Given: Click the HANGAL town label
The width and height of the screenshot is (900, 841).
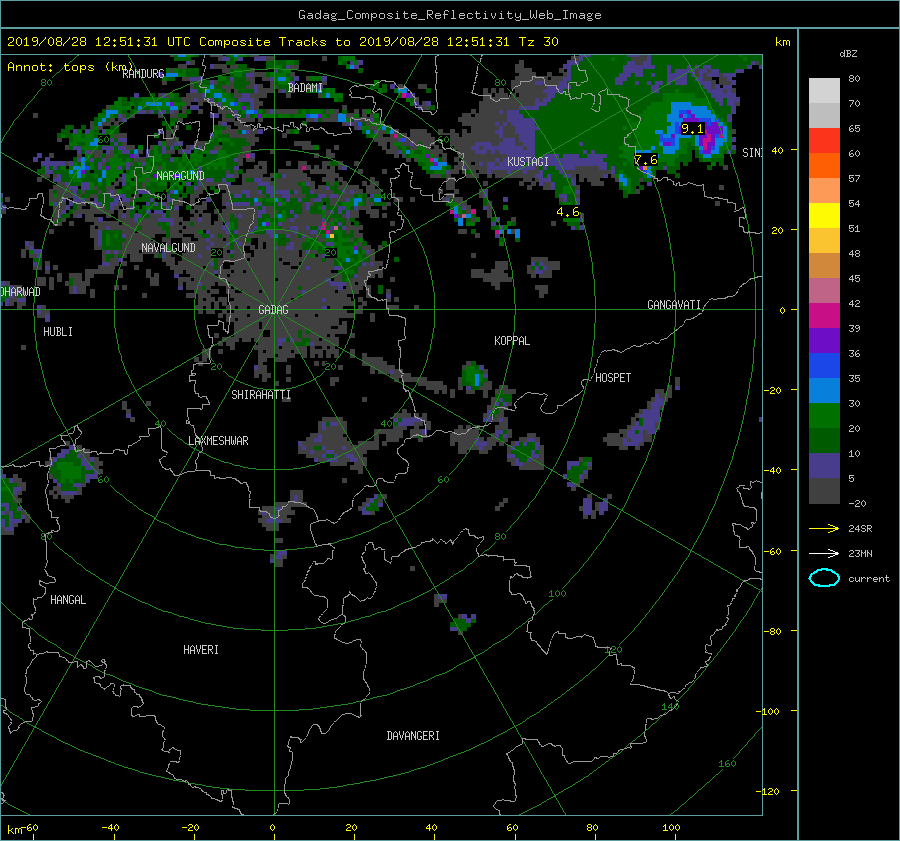Looking at the screenshot, I should [x=68, y=600].
